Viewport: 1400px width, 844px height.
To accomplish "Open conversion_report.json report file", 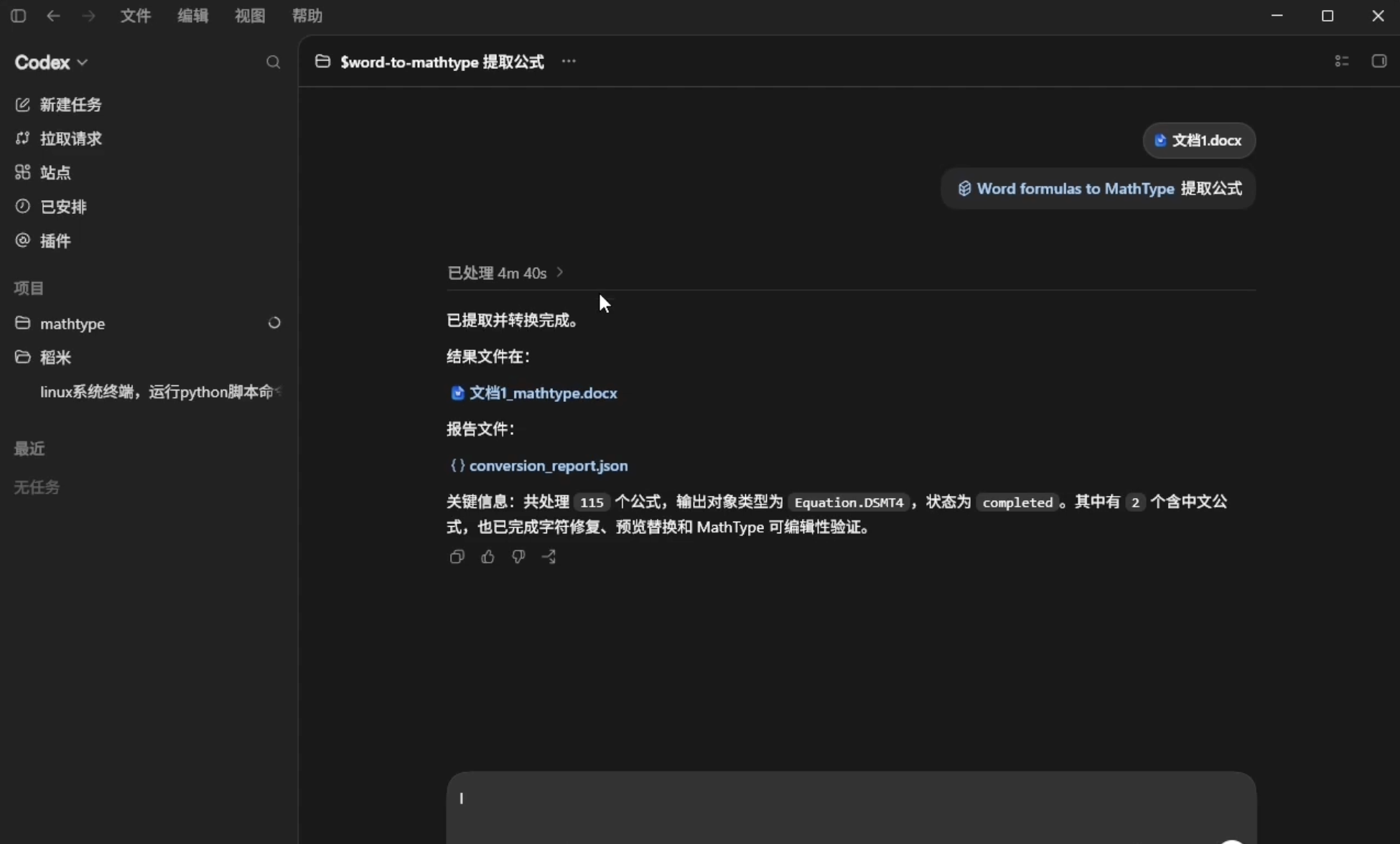I will 538,466.
